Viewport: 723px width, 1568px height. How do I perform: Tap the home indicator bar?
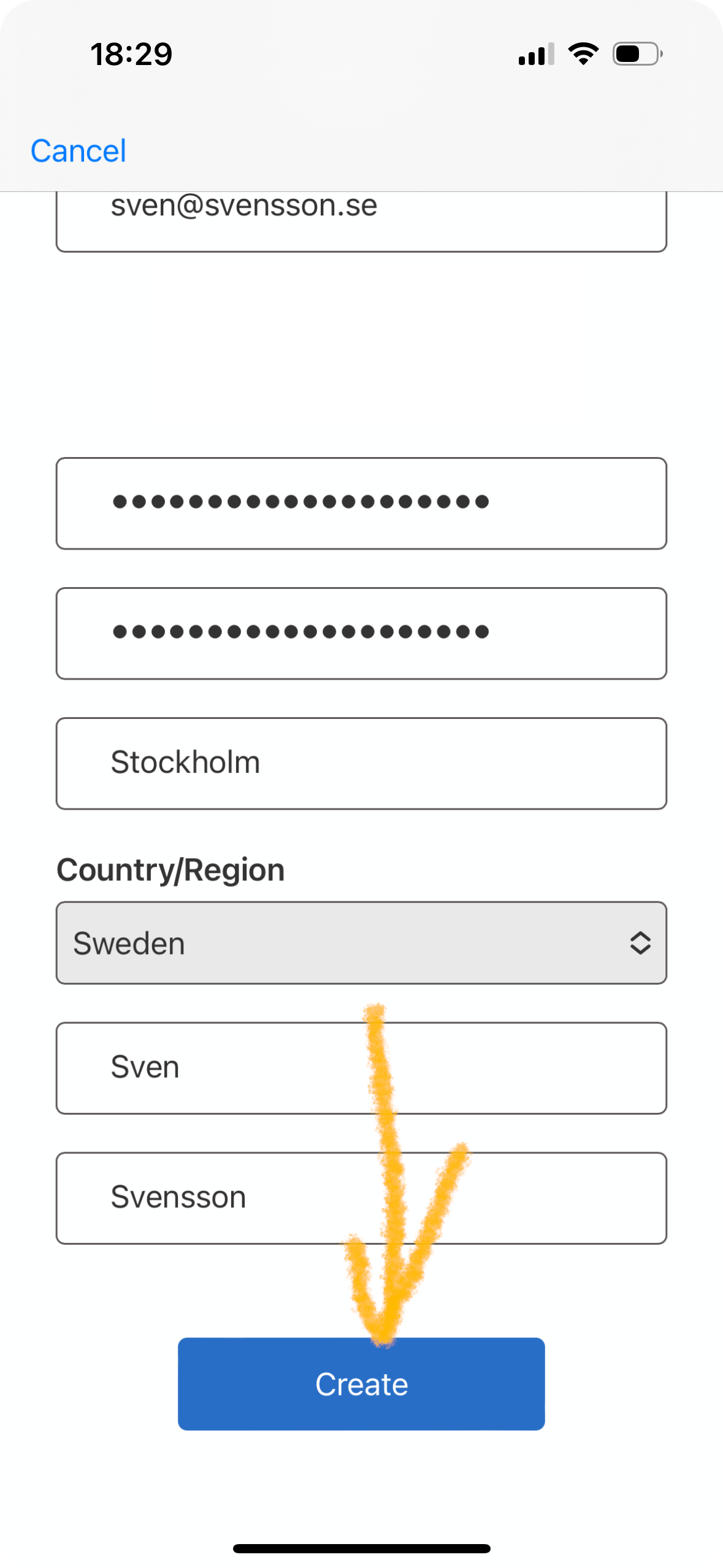[x=361, y=1548]
